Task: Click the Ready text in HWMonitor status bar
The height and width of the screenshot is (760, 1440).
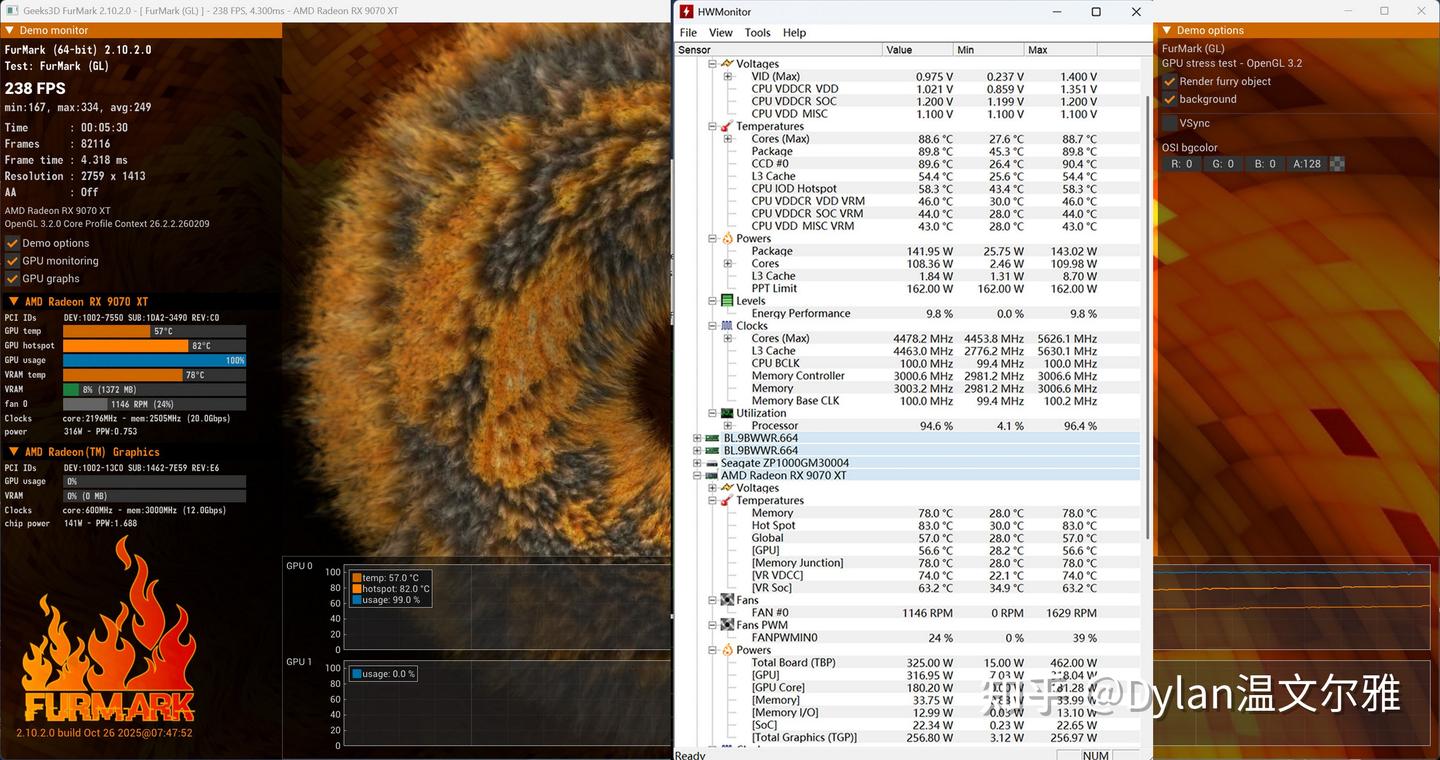Action: coord(691,755)
